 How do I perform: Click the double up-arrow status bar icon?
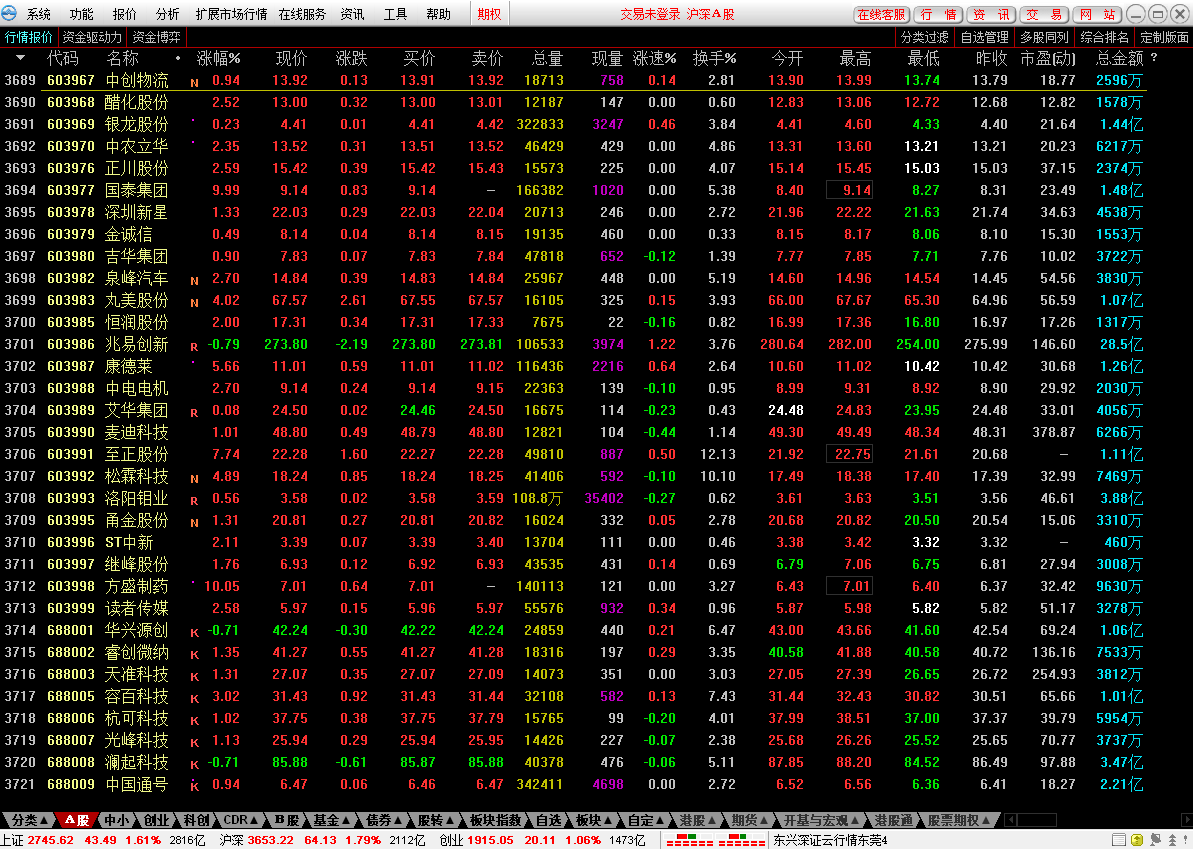tap(1170, 840)
